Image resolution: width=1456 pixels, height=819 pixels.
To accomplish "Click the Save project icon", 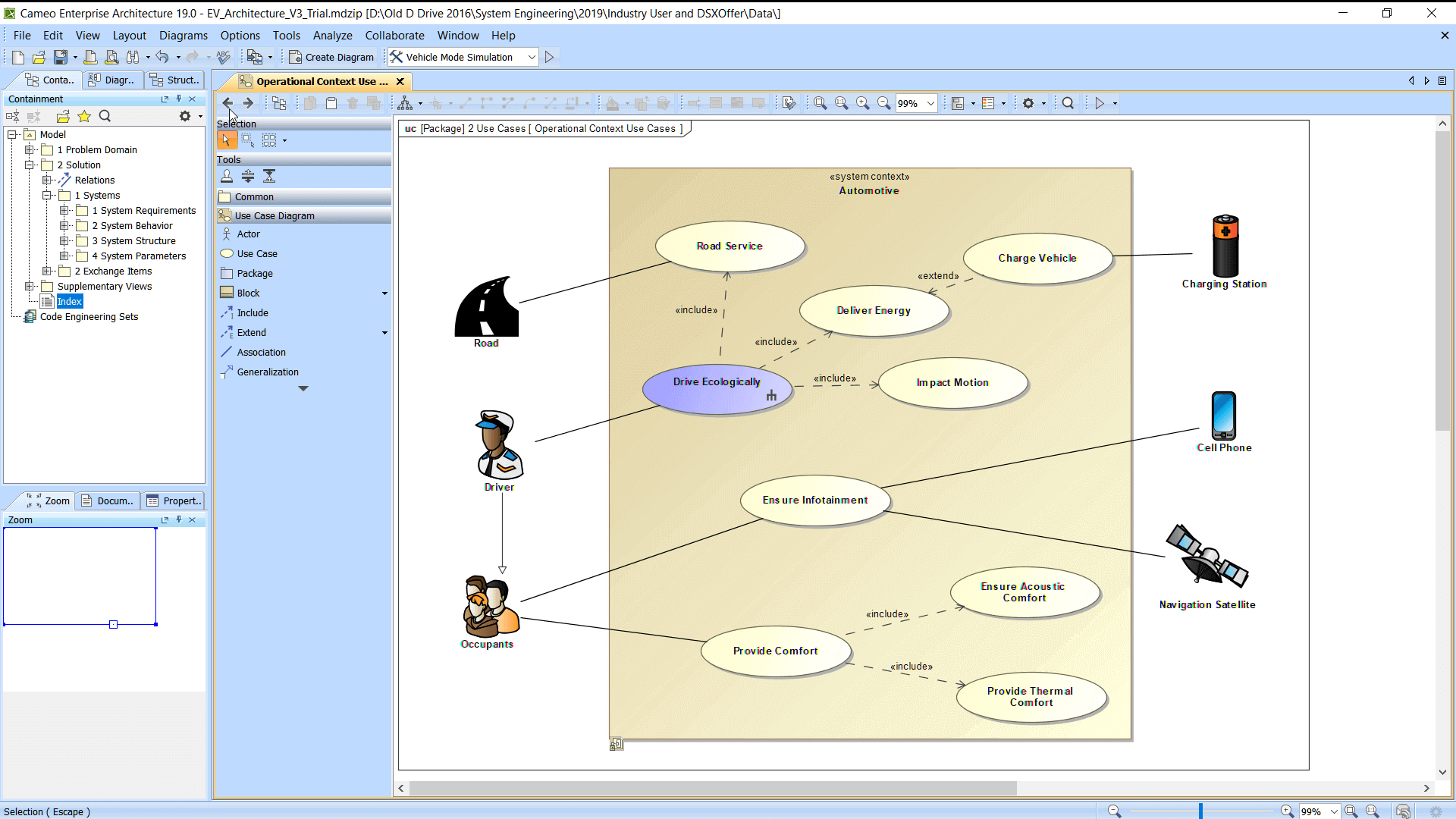I will (60, 57).
